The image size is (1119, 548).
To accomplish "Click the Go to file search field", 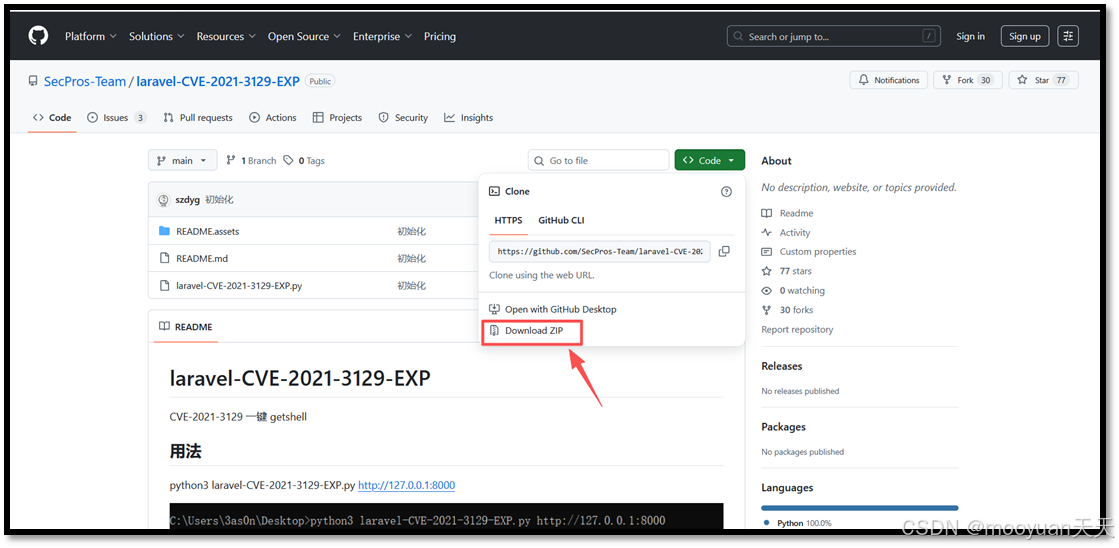I will 598,161.
